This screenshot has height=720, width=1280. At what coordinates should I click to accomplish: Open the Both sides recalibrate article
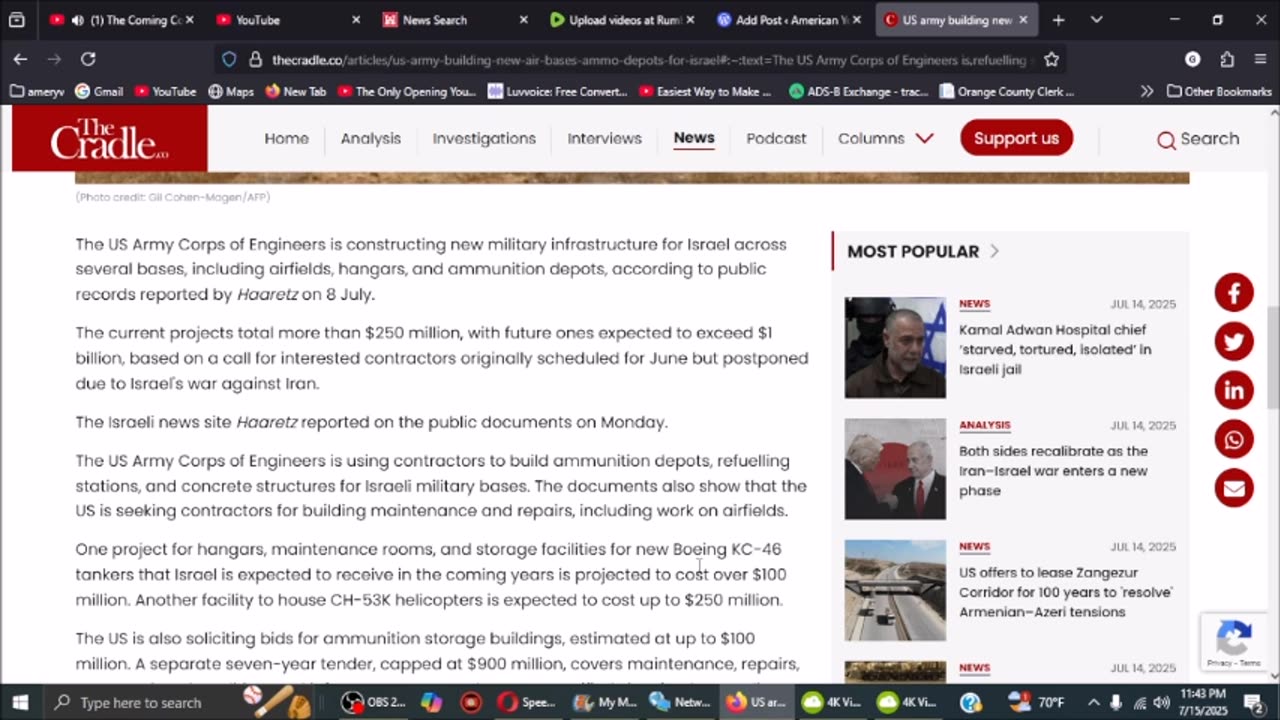coord(1053,471)
